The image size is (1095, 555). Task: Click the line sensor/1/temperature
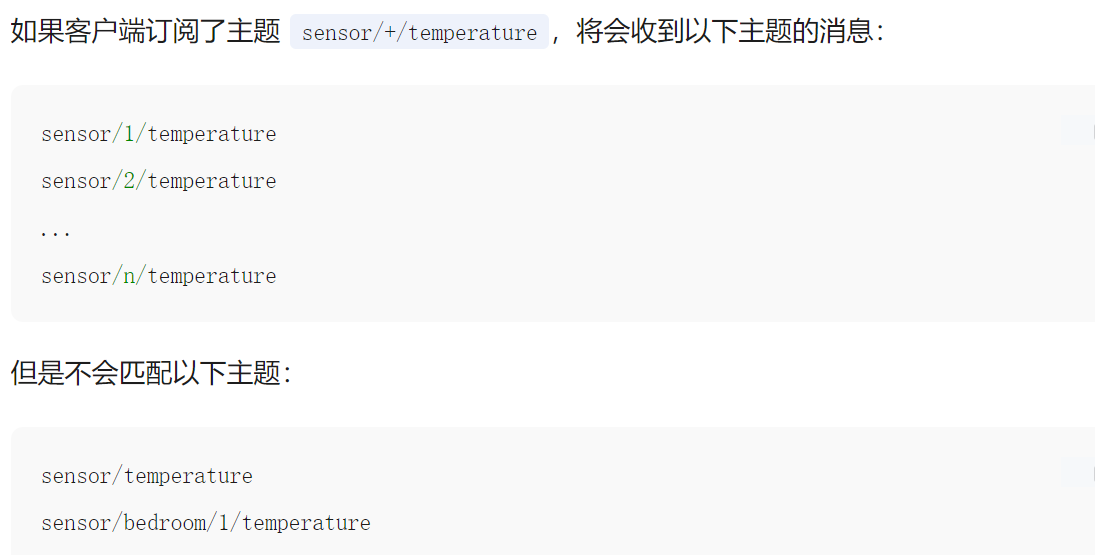(158, 134)
